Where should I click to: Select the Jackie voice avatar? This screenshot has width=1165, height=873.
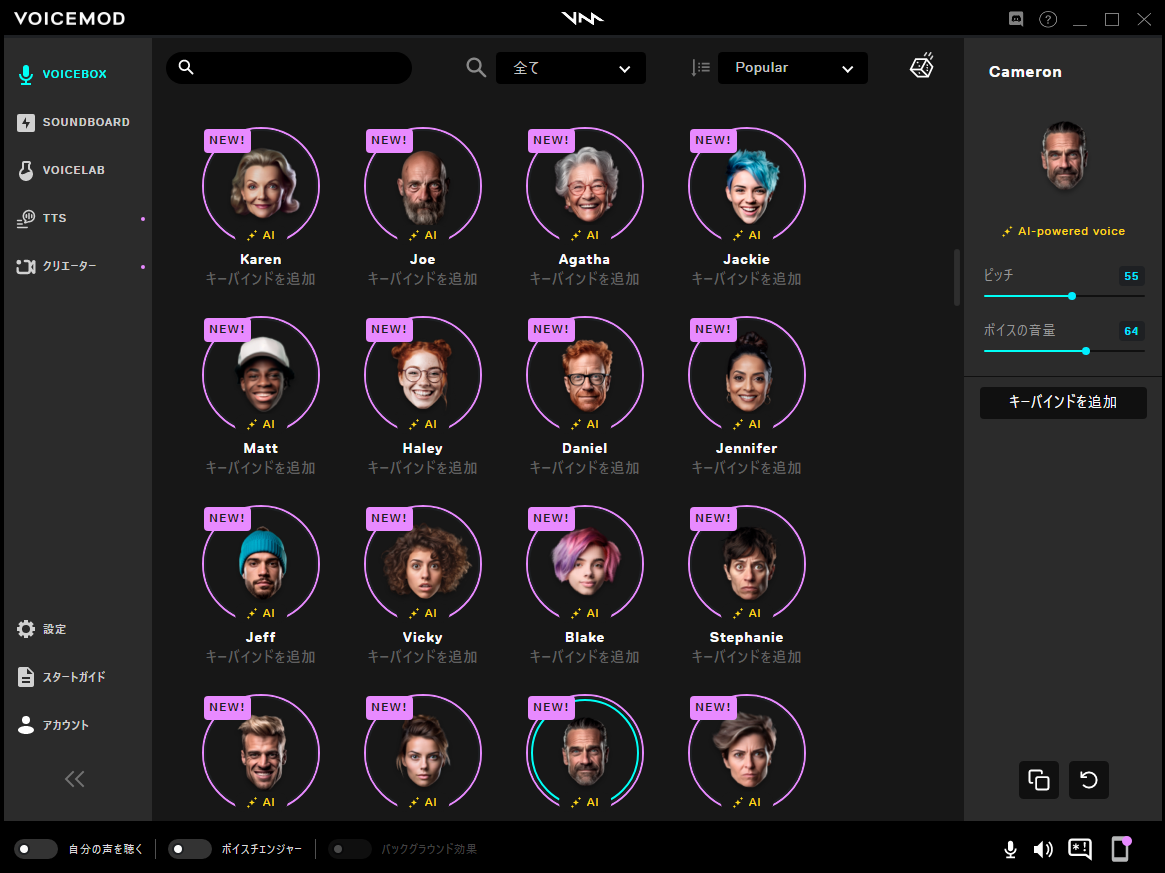tap(747, 186)
